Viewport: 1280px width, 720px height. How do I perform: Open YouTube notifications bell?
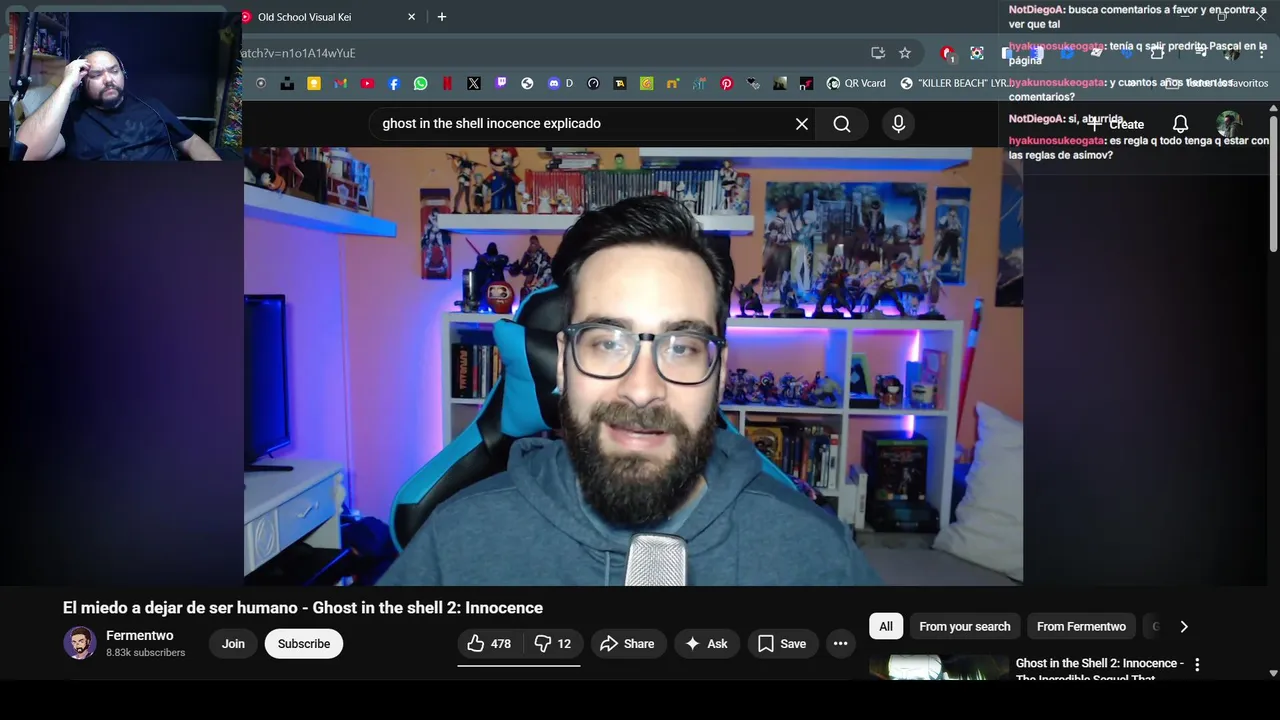[1180, 124]
